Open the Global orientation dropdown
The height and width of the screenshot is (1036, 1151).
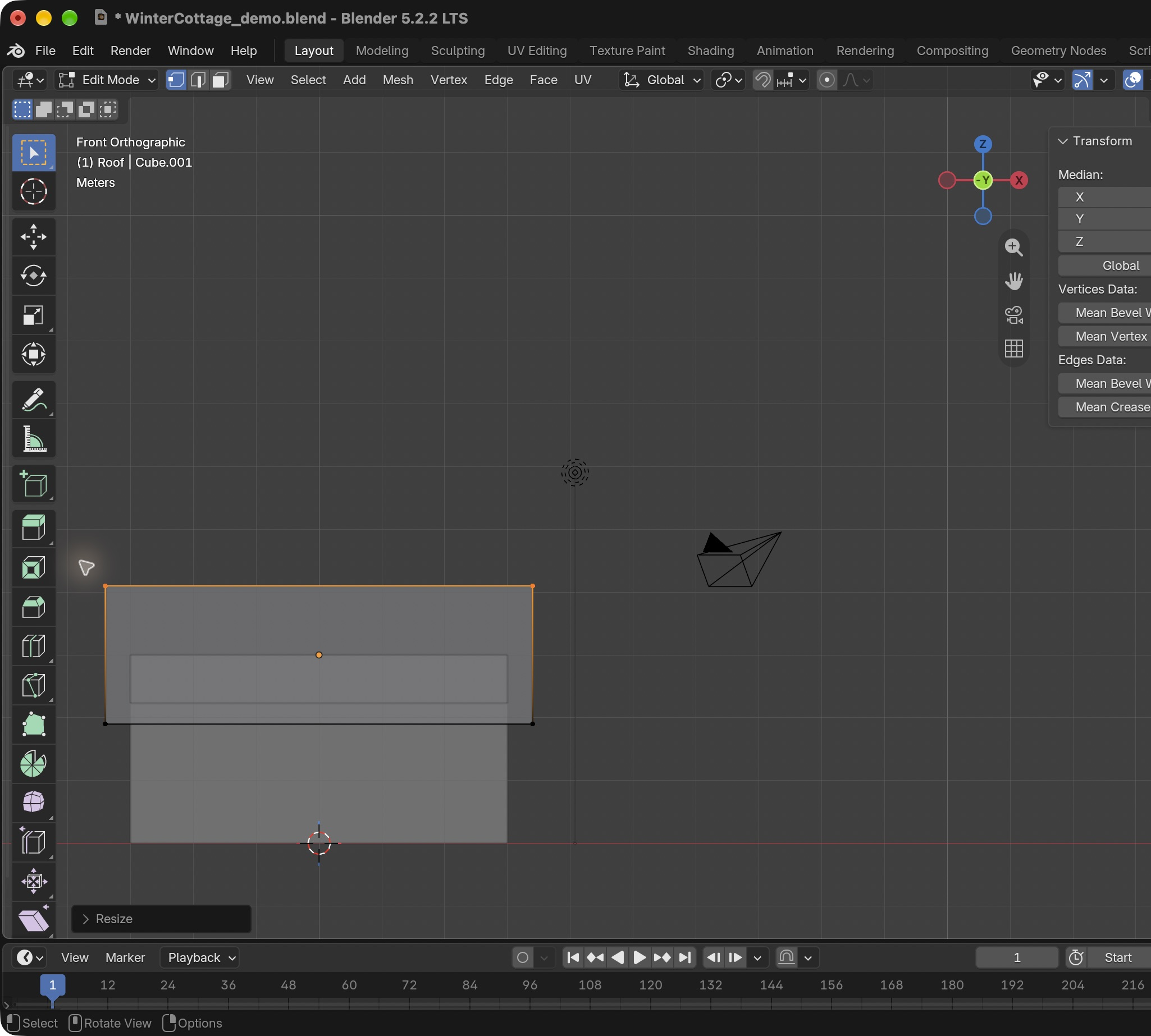(662, 80)
